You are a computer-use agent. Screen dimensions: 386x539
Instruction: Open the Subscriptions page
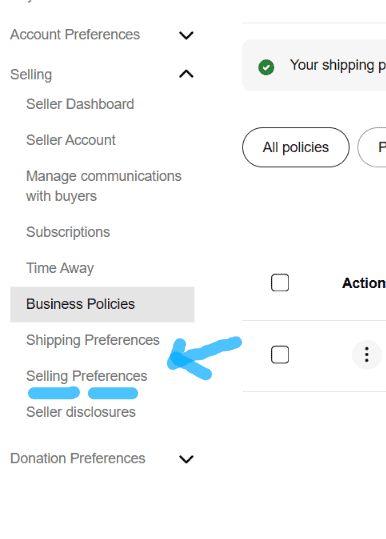tap(68, 232)
